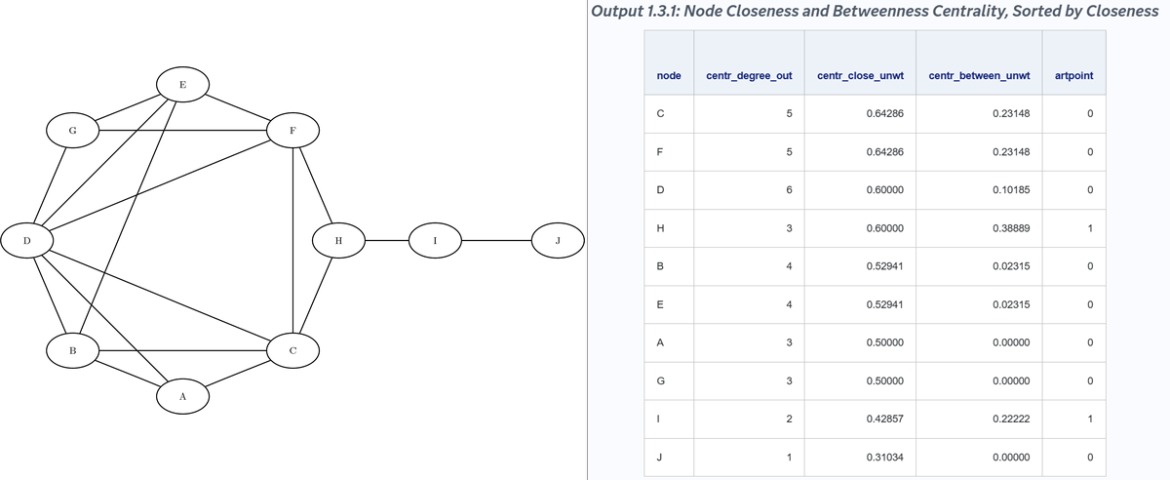The width and height of the screenshot is (1170, 480).
Task: Click the Output 1.3.1 table title
Action: point(880,11)
